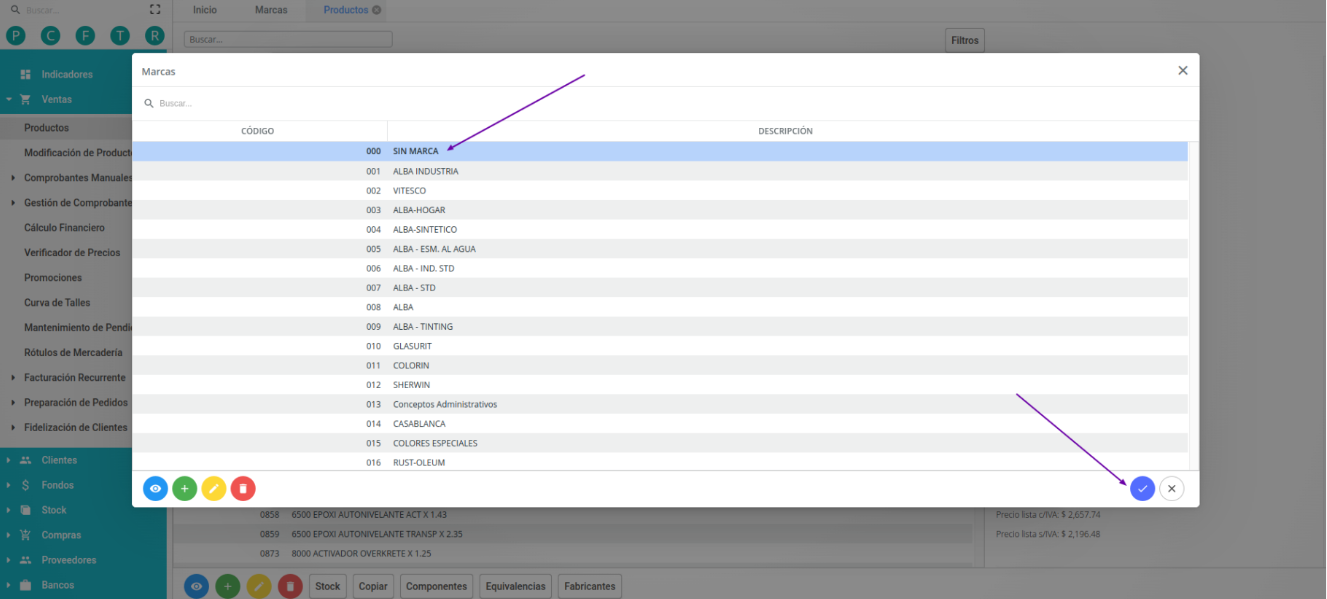Click the Filtros button in Productos window
This screenshot has width=1327, height=599.
point(965,40)
